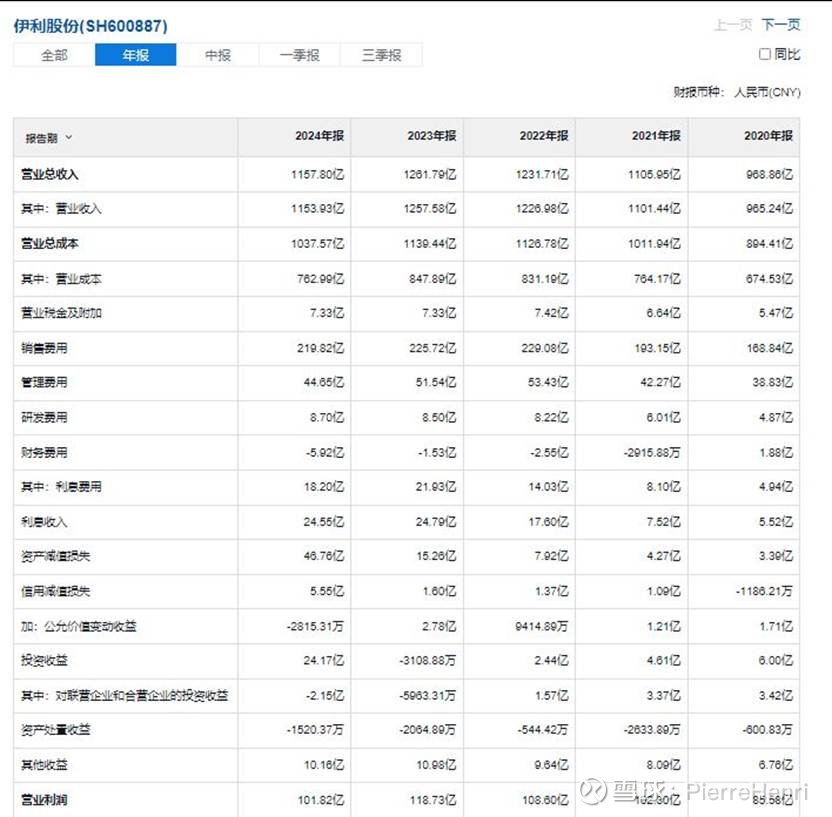Click the 2020年报 column header
Image resolution: width=832 pixels, height=817 pixels.
tap(768, 136)
